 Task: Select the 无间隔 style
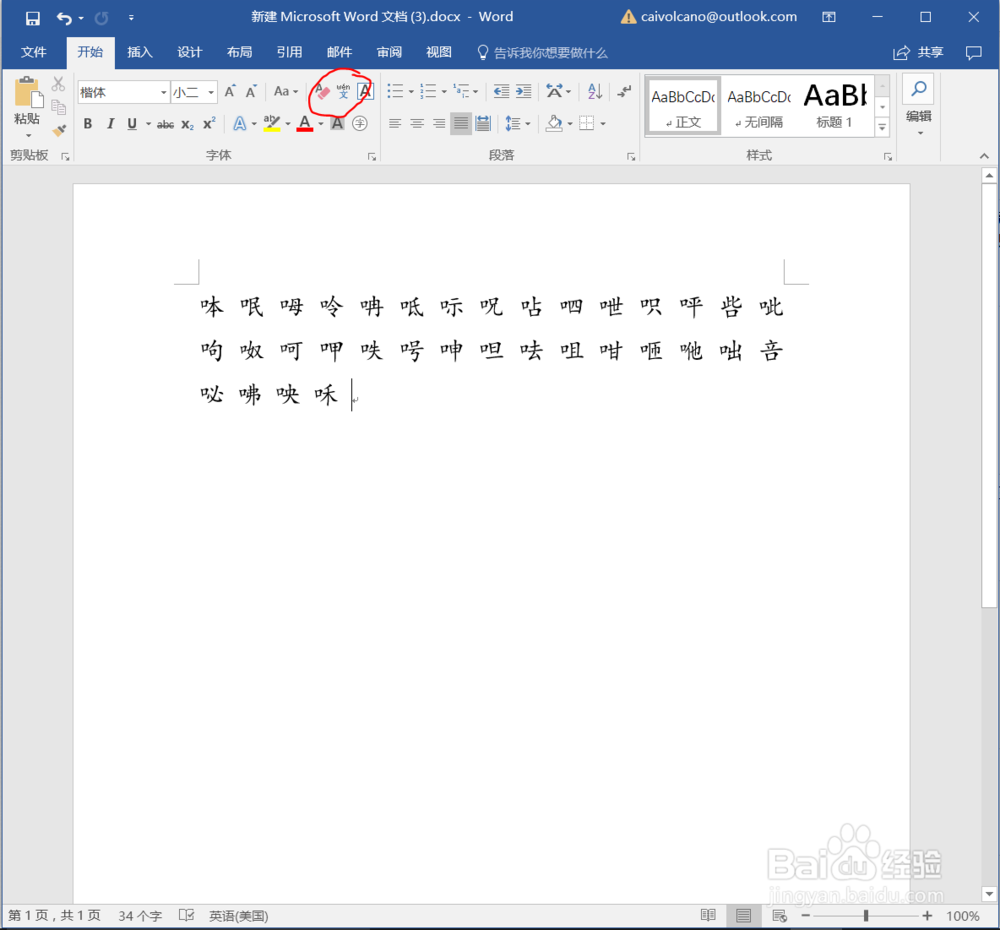[x=759, y=107]
